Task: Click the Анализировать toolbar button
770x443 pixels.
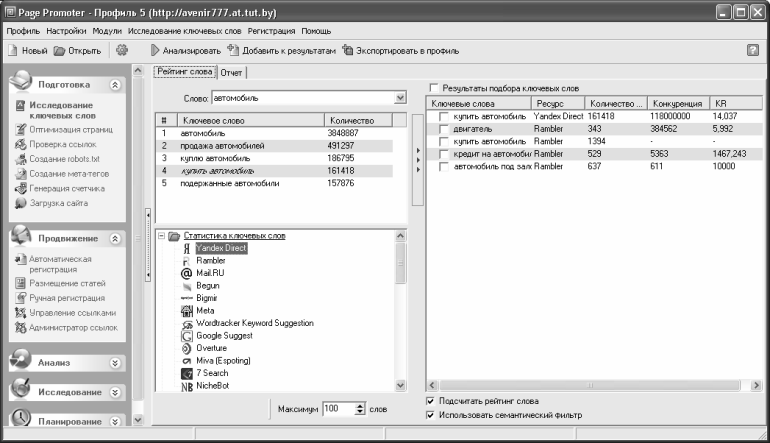Action: [186, 50]
